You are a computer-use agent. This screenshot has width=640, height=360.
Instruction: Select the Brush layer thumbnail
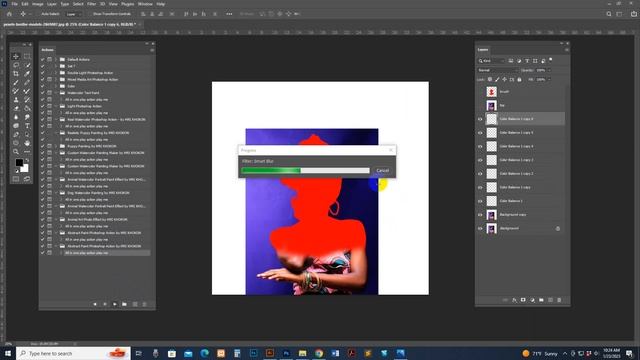[x=491, y=92]
